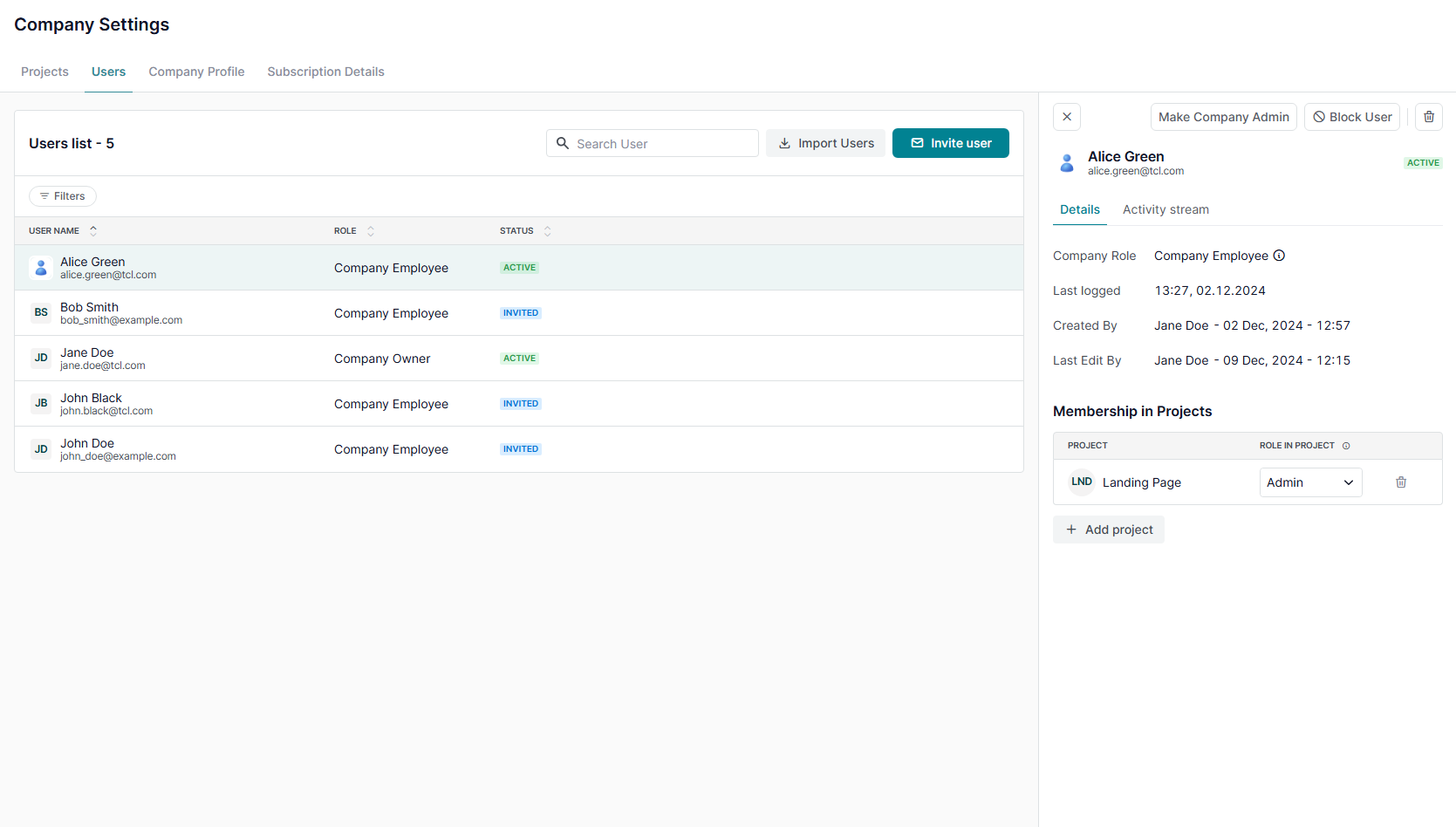The height and width of the screenshot is (827, 1456).
Task: Click INVITED status badge for John Doe
Action: point(521,449)
